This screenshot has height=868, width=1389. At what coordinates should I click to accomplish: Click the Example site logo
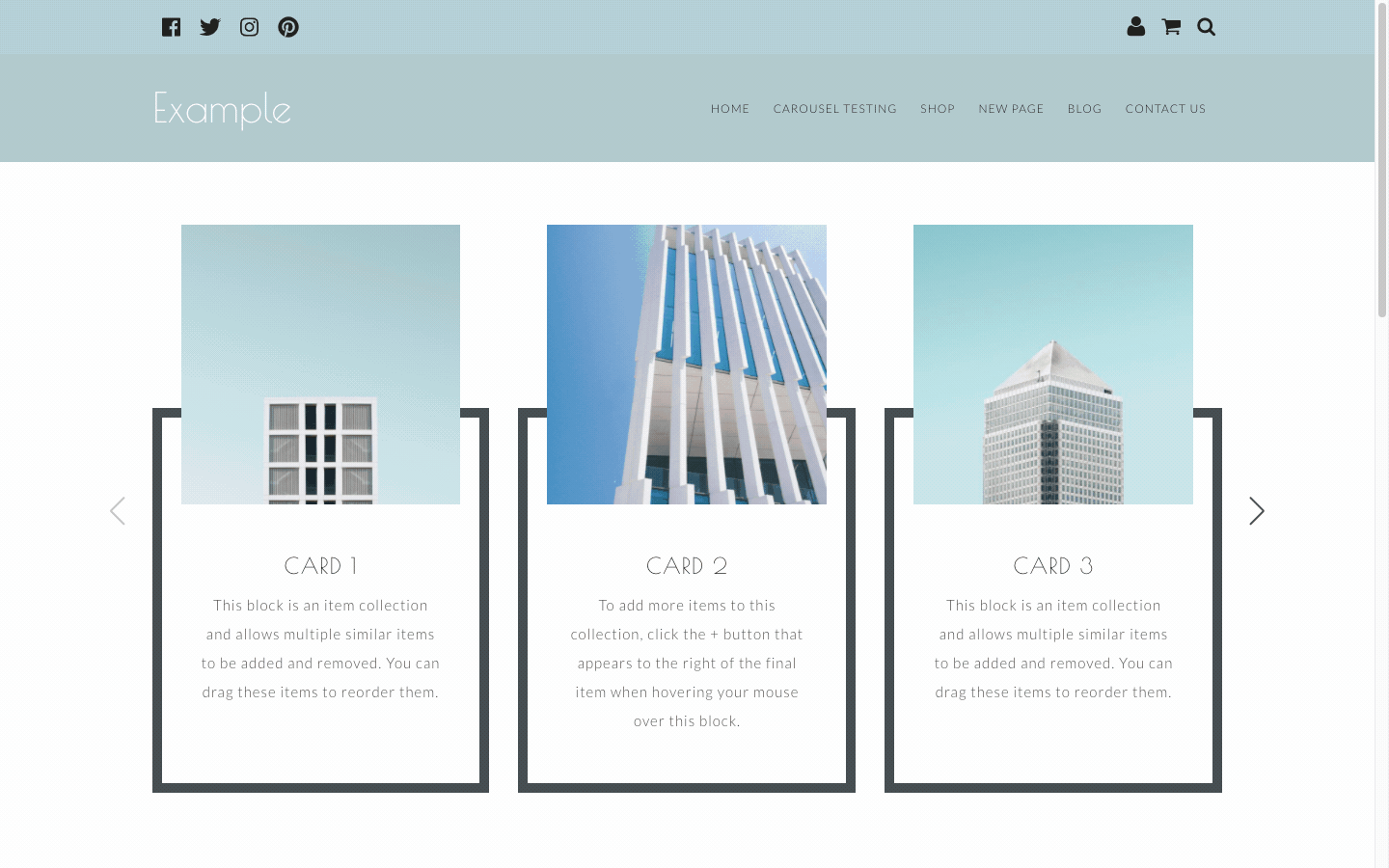click(x=222, y=109)
